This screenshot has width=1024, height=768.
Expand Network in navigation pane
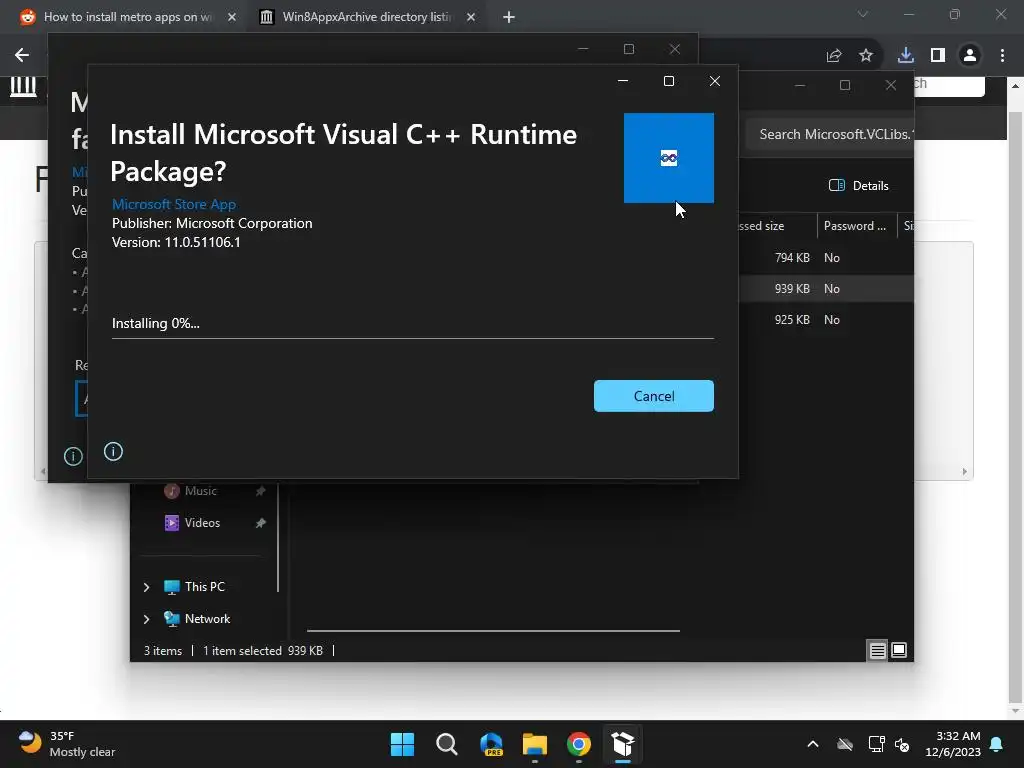coord(146,619)
